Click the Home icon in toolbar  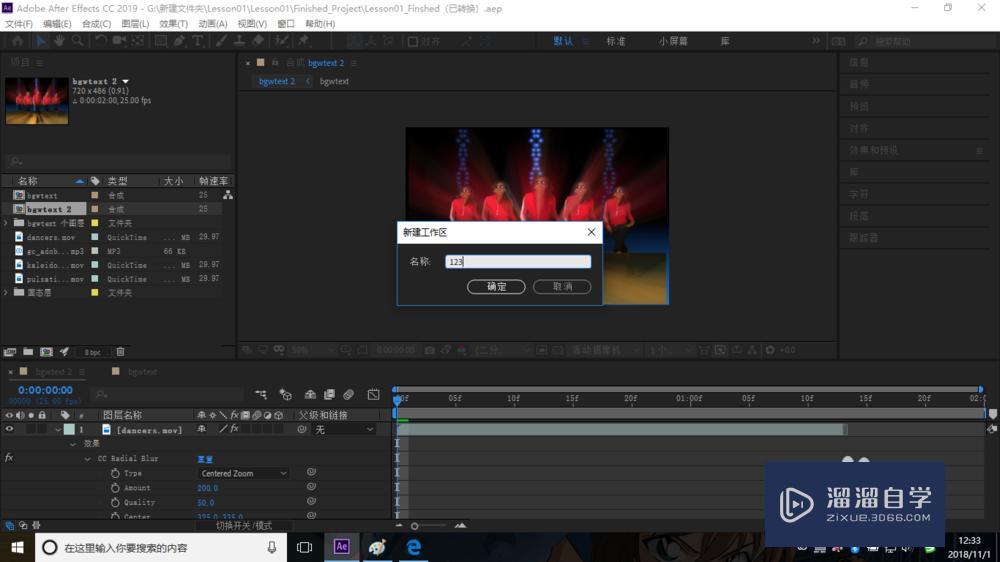(x=17, y=41)
